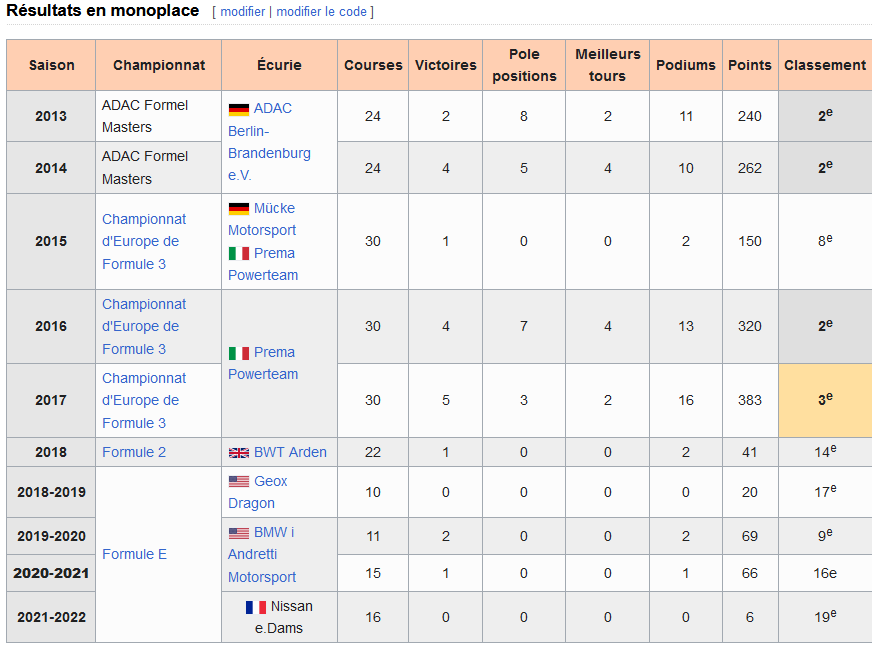Open the 2015 Championnat d'Europe de Formule 3 link

pyautogui.click(x=144, y=241)
